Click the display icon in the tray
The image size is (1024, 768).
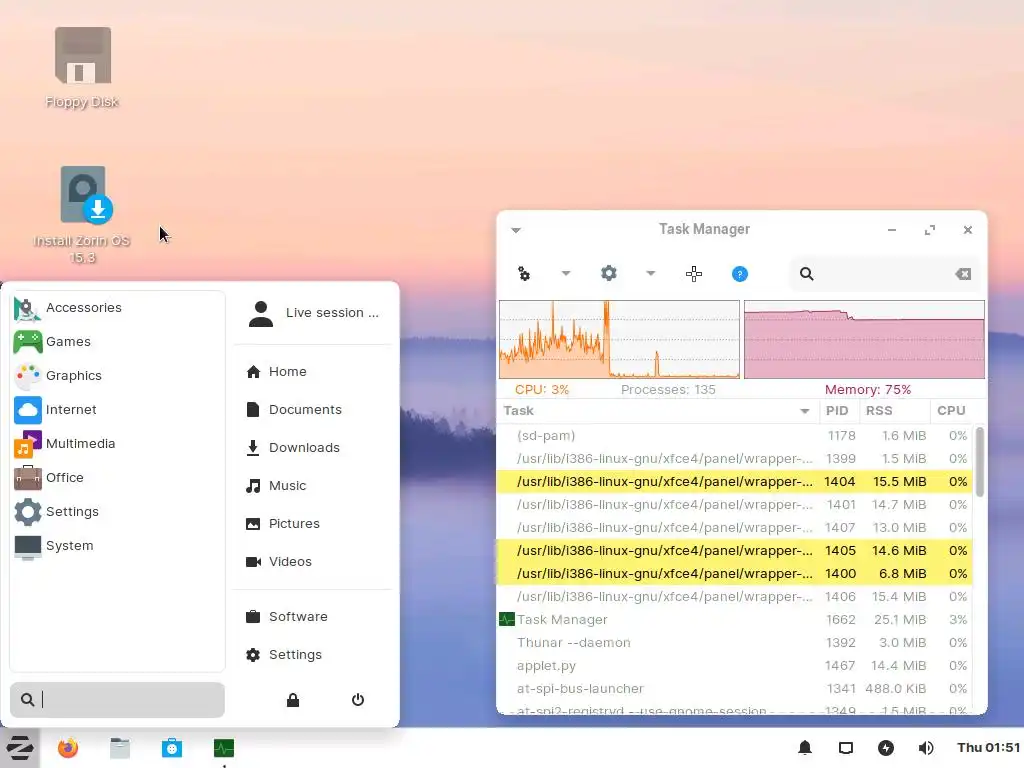(846, 748)
